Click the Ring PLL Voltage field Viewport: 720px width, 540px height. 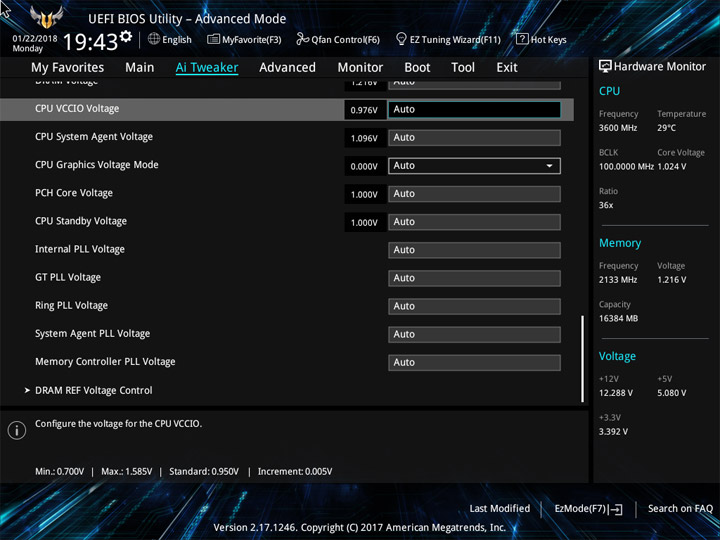pyautogui.click(x=474, y=306)
